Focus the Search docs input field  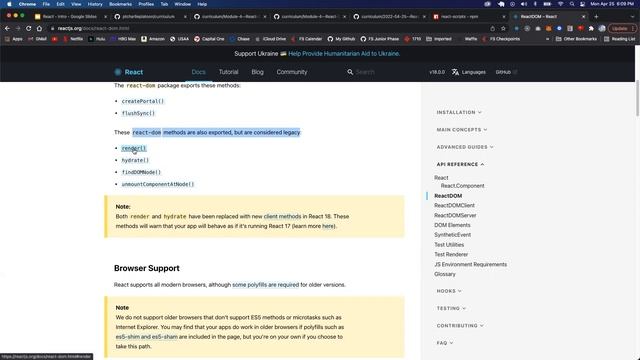click(x=365, y=72)
